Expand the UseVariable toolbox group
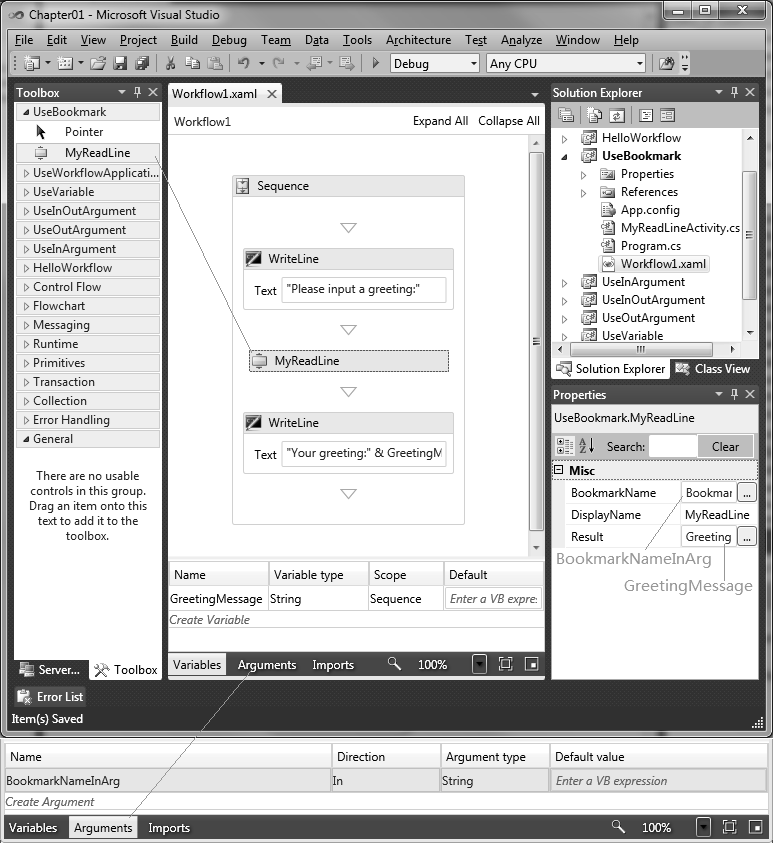This screenshot has height=843, width=773. pos(26,192)
